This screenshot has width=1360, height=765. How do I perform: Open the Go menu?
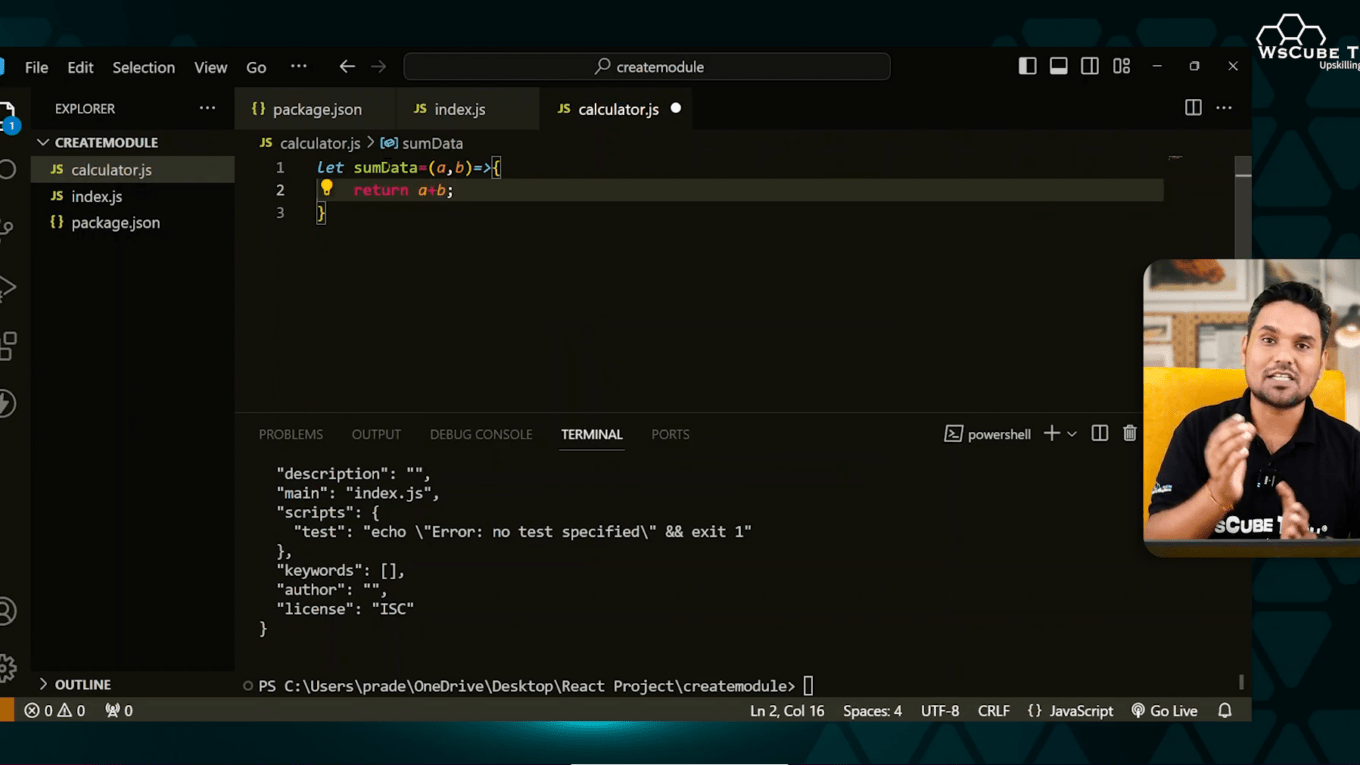point(256,67)
